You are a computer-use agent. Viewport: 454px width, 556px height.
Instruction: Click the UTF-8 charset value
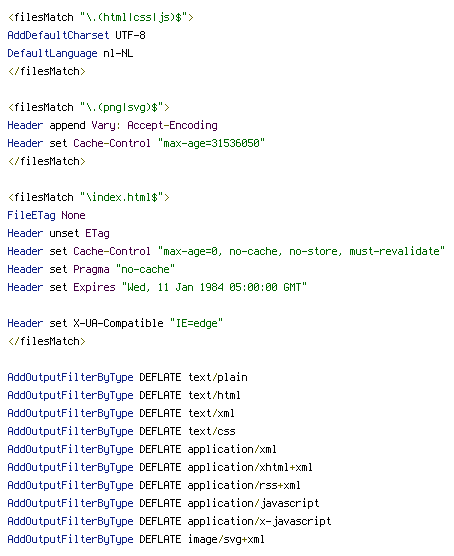130,35
